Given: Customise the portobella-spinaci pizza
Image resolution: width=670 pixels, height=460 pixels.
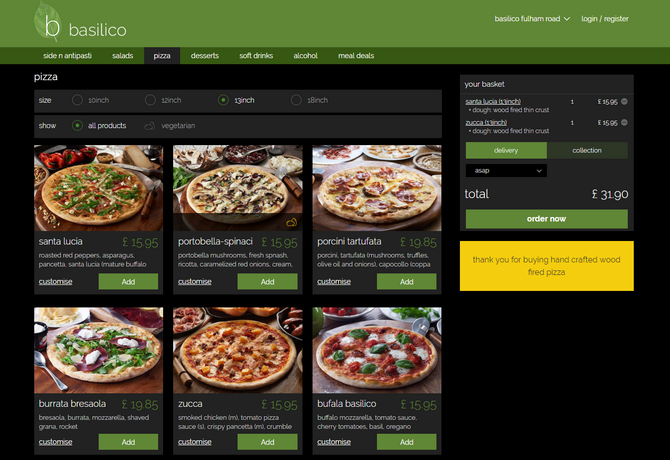Looking at the screenshot, I should (x=195, y=281).
